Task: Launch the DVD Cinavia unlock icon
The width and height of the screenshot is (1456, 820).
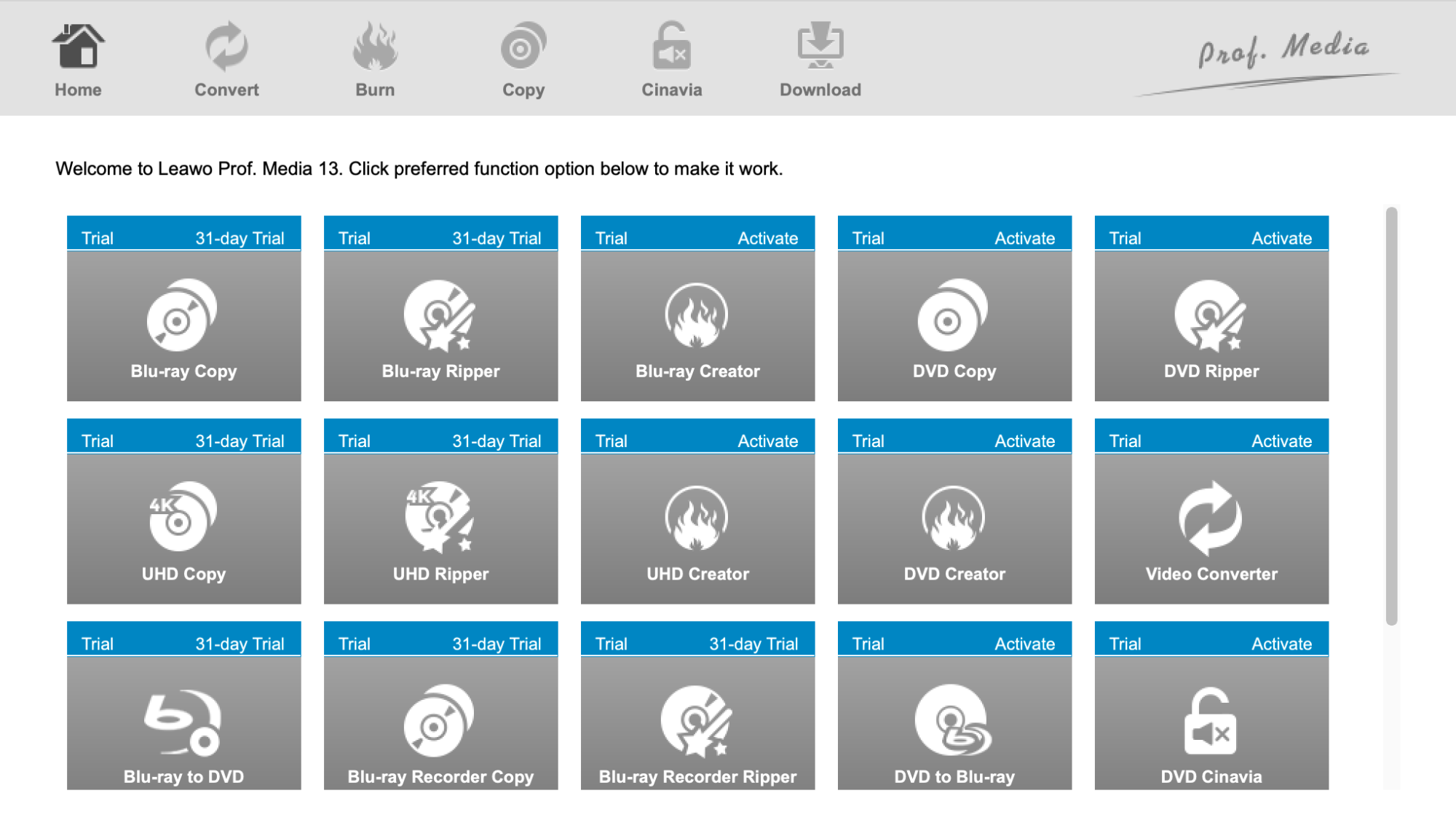Action: click(1211, 721)
